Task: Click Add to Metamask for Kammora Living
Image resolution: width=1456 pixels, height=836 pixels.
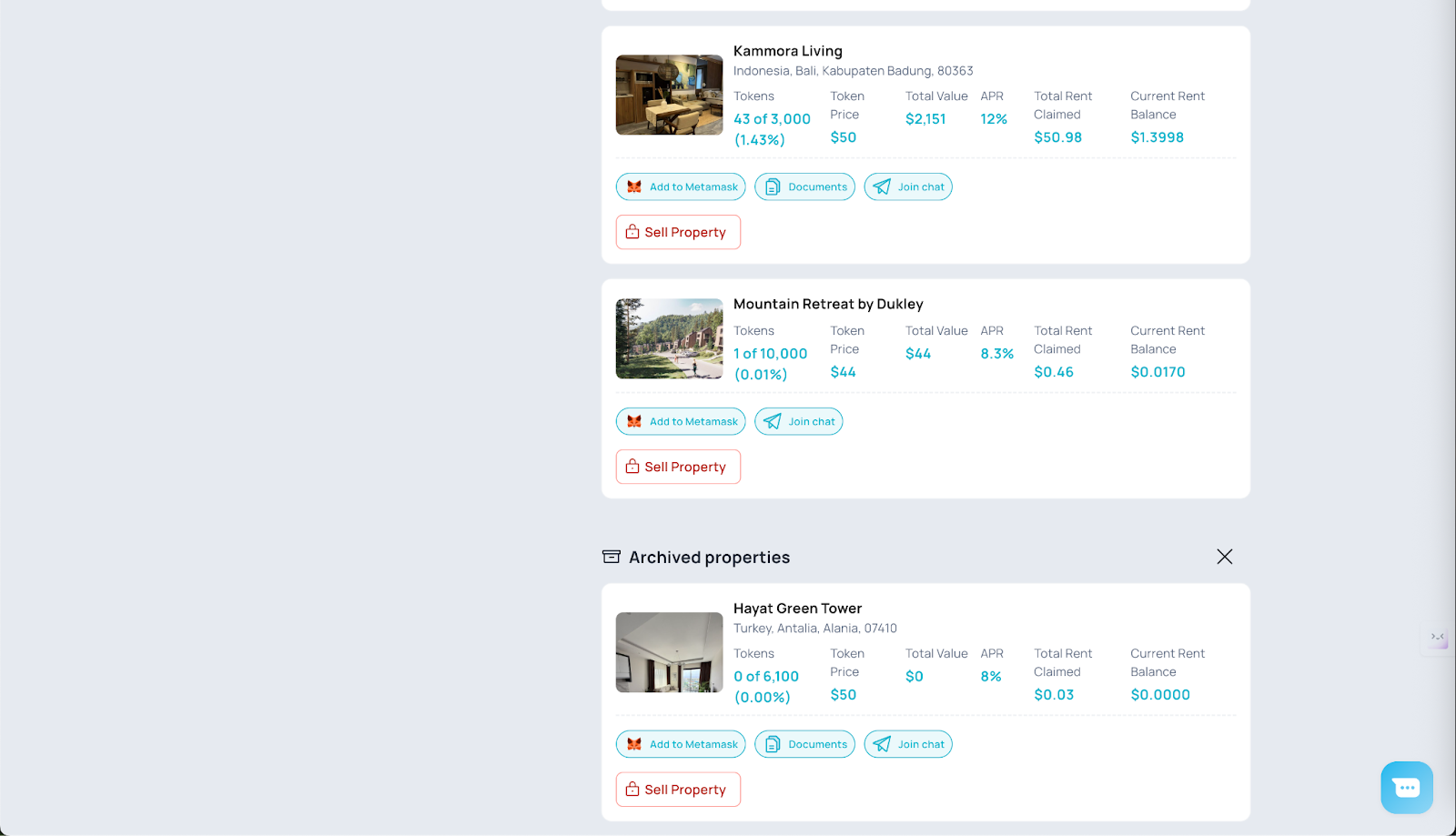Action: pyautogui.click(x=681, y=186)
